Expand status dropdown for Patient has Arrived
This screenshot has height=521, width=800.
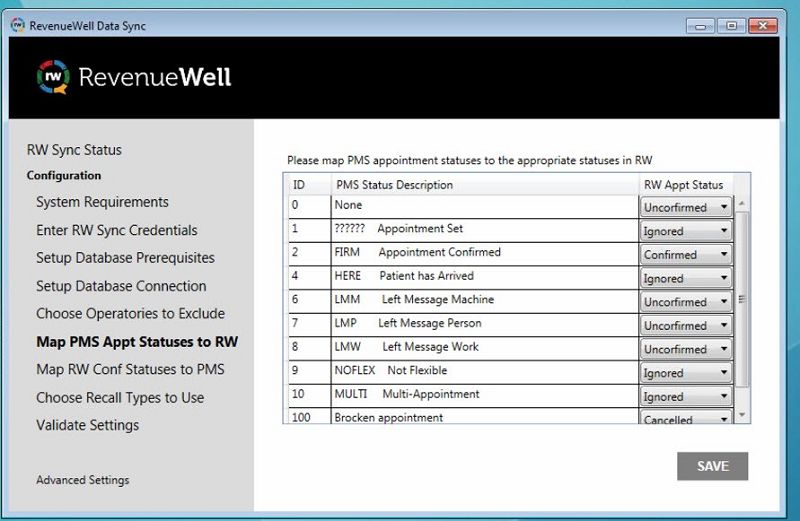coord(688,279)
